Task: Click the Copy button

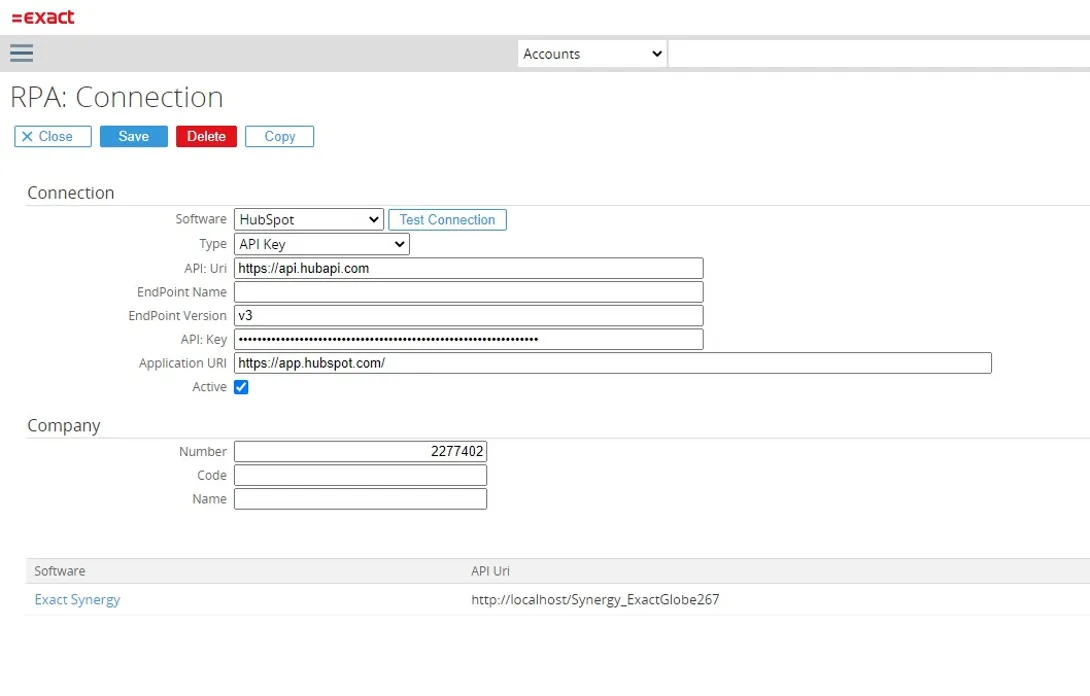Action: tap(279, 136)
